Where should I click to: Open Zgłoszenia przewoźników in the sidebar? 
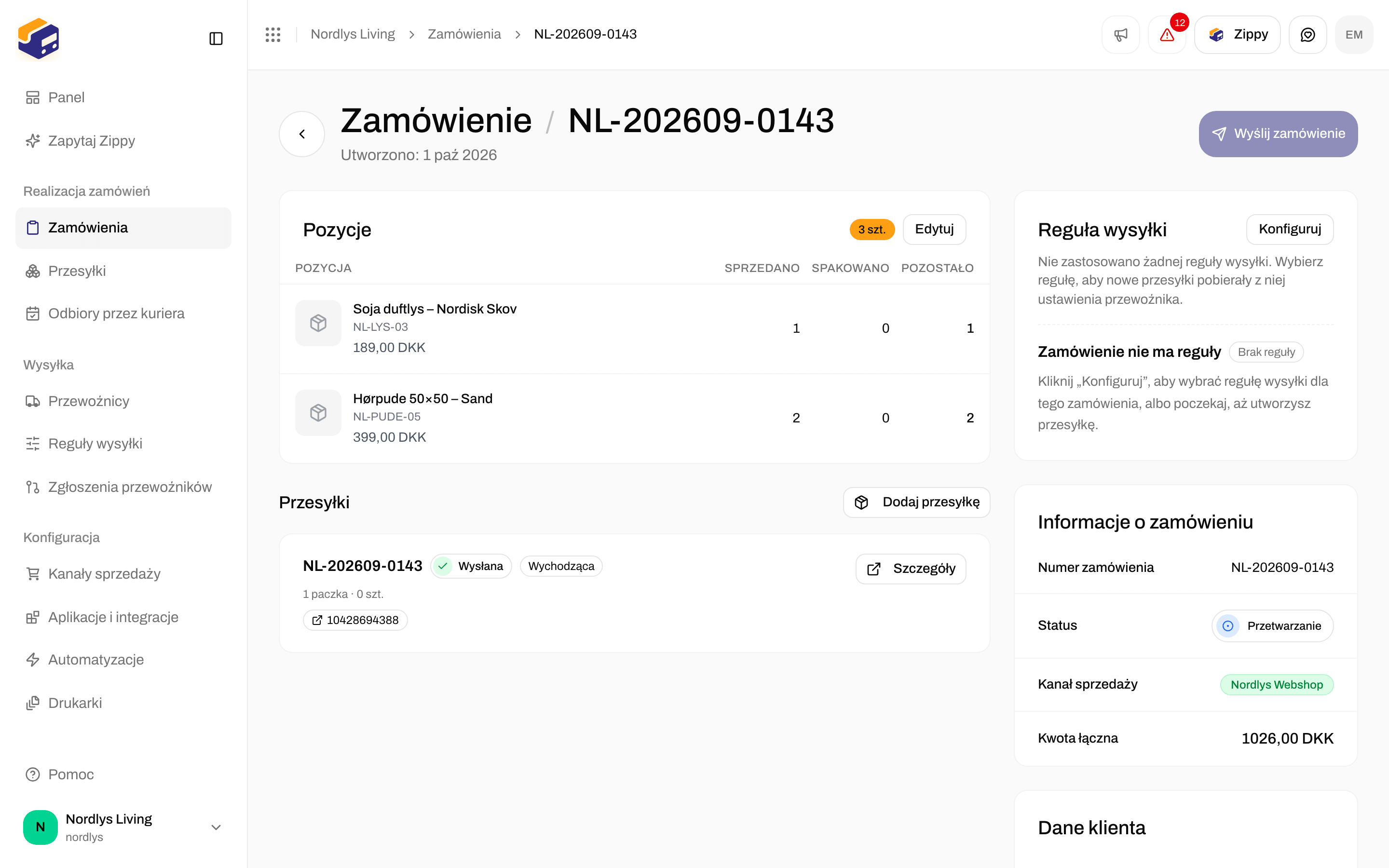[123, 487]
